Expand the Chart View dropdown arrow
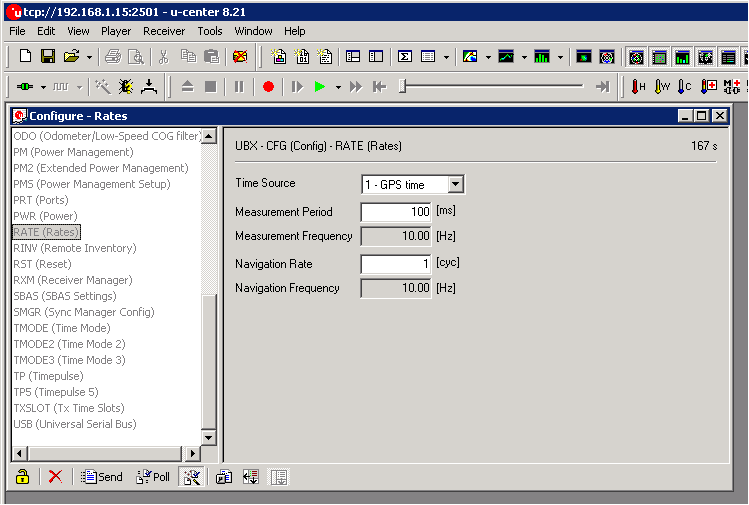This screenshot has height=505, width=749. [x=524, y=57]
